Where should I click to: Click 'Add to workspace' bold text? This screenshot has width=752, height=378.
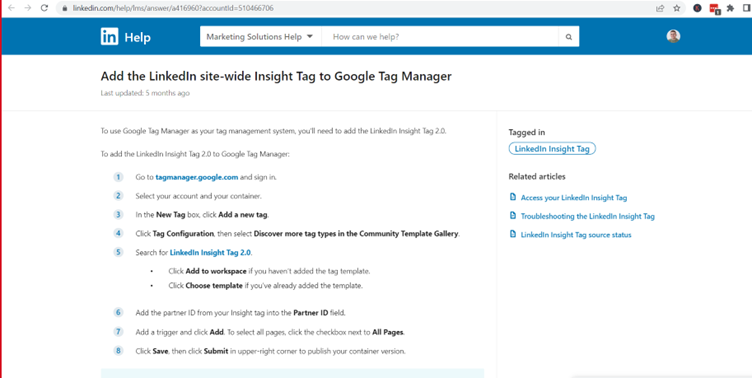click(x=216, y=271)
